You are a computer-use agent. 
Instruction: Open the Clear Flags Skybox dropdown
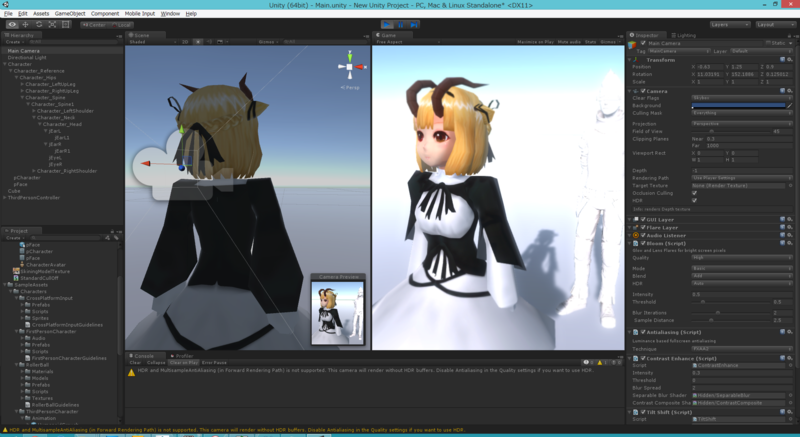(741, 98)
